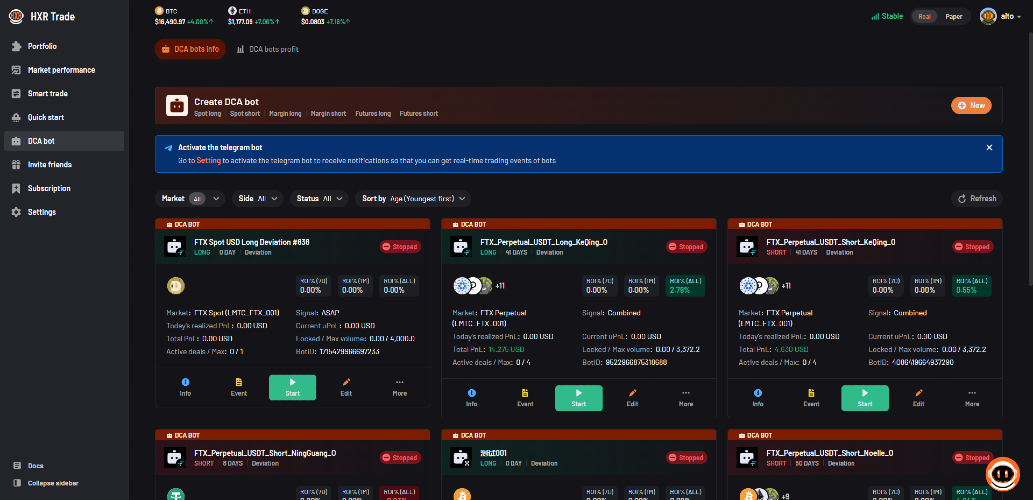The width and height of the screenshot is (1033, 500).
Task: Open the chat support mascot widget
Action: point(1003,474)
